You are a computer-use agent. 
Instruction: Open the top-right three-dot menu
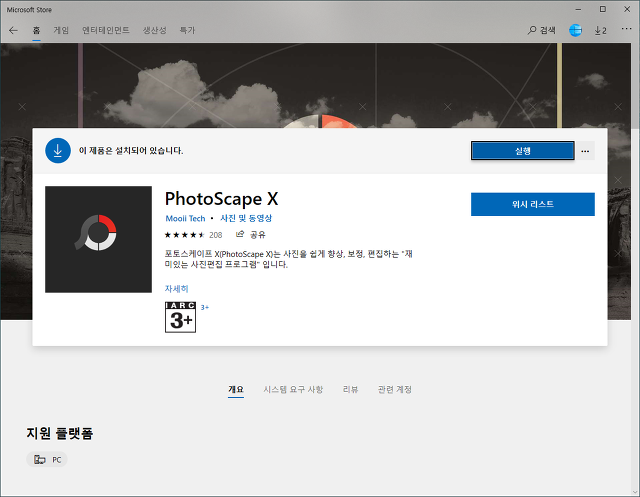(x=626, y=29)
